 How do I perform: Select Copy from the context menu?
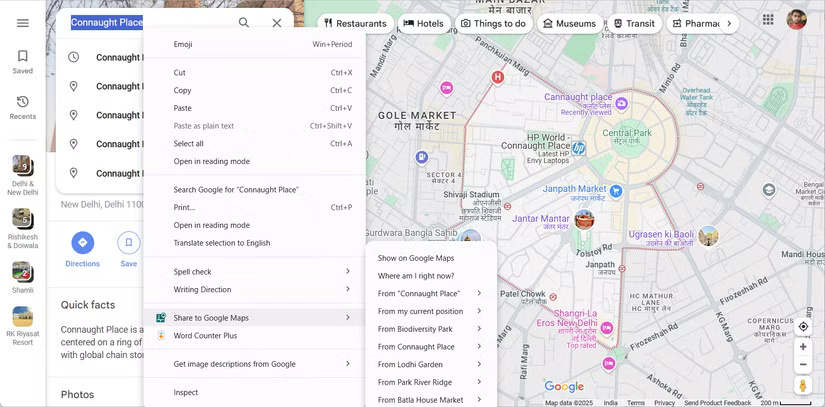pos(182,90)
